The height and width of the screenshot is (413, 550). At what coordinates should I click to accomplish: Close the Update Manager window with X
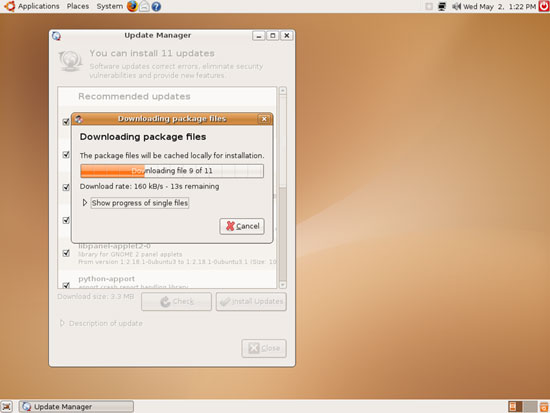(287, 35)
